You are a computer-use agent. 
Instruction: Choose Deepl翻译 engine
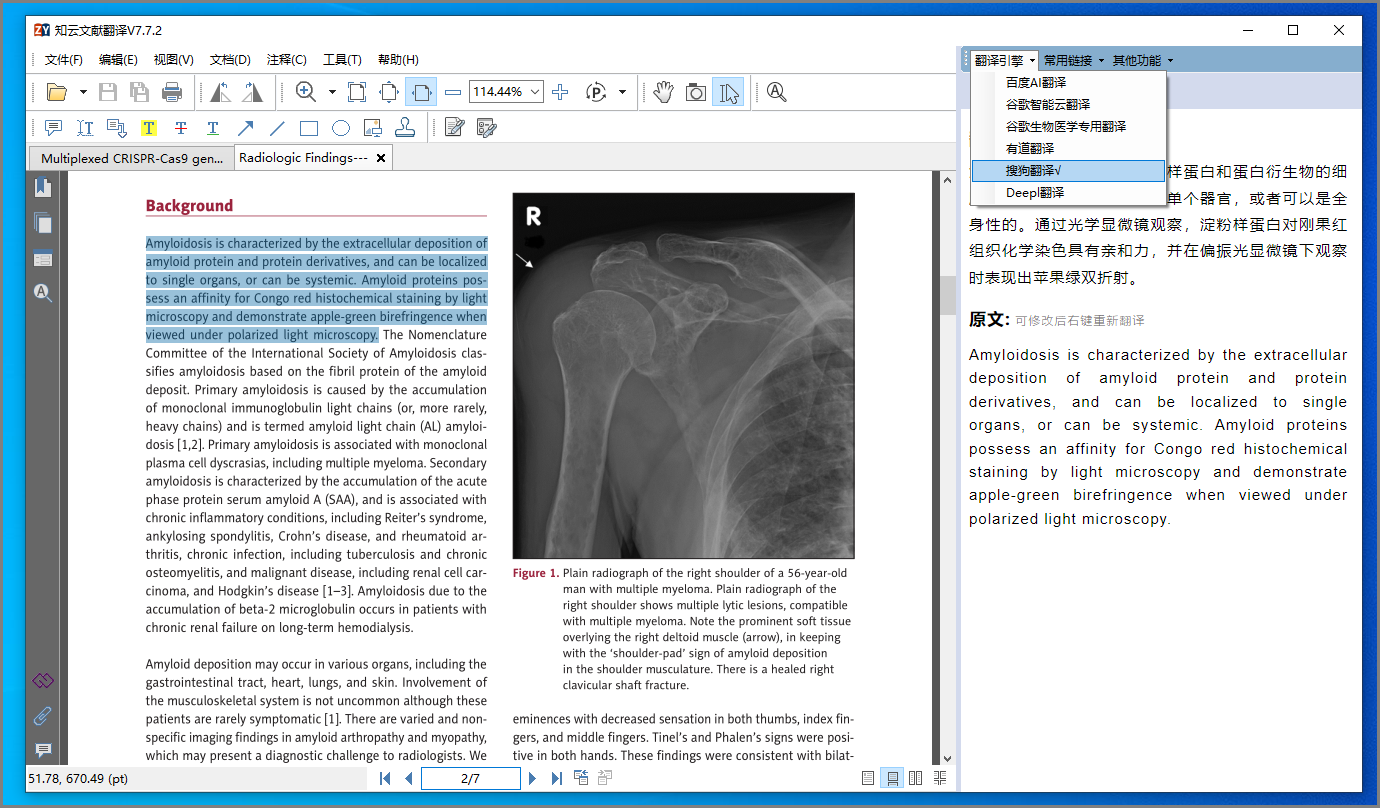tap(1069, 193)
